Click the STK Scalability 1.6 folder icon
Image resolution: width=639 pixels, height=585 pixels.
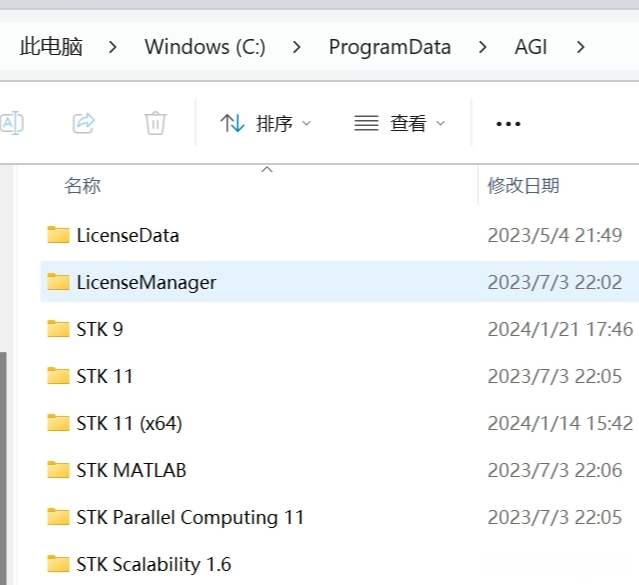pyautogui.click(x=58, y=564)
